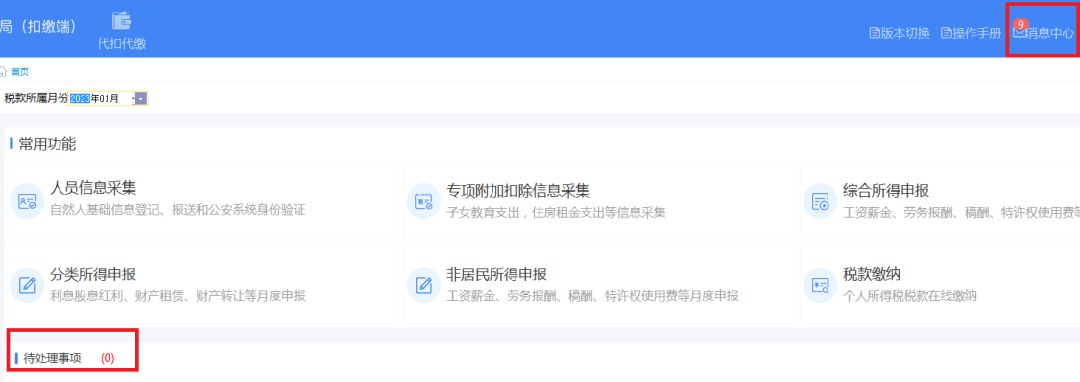Click the 专项附加扣除信息采集 calendar icon
1080x382 pixels.
click(x=424, y=202)
